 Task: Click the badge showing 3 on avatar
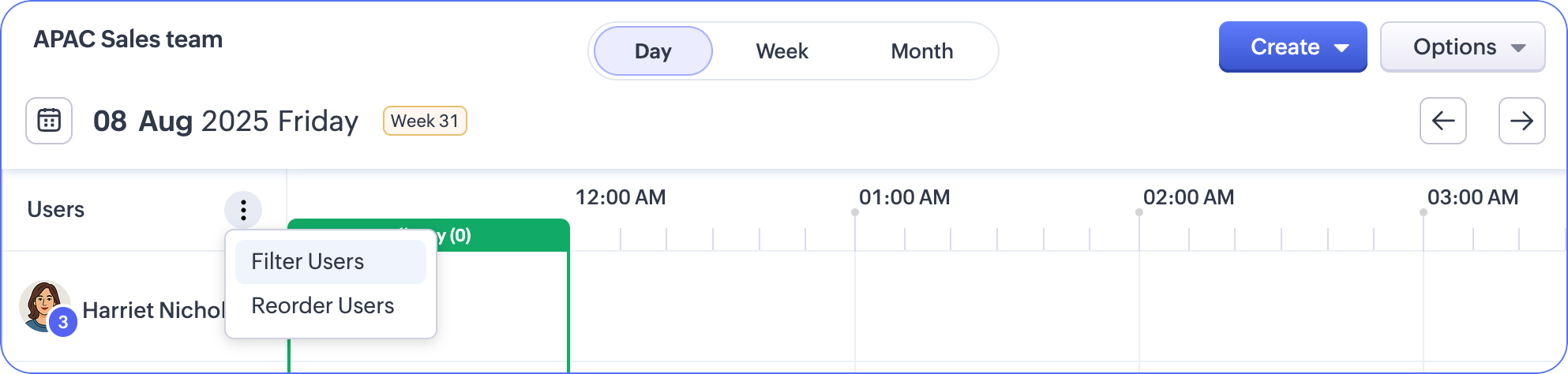point(63,323)
